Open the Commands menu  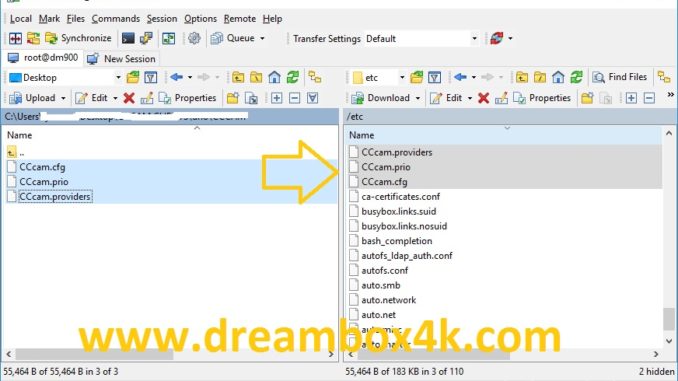pyautogui.click(x=115, y=19)
